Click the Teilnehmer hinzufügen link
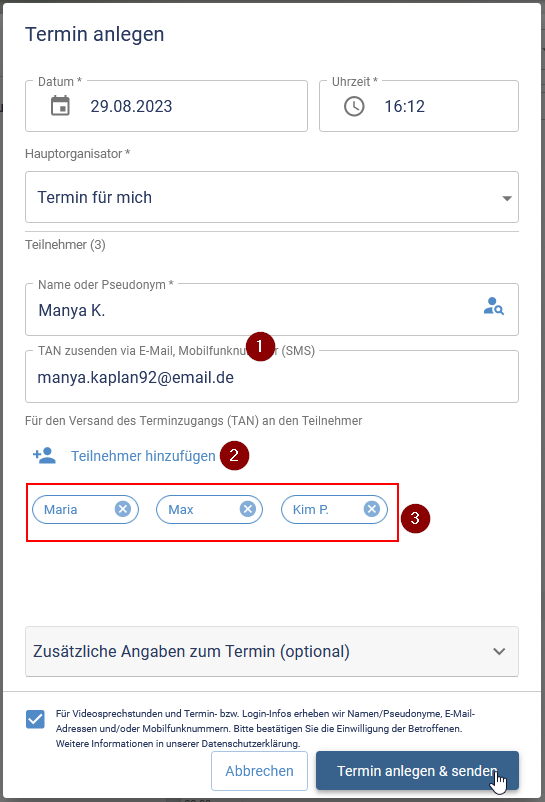 click(x=143, y=456)
